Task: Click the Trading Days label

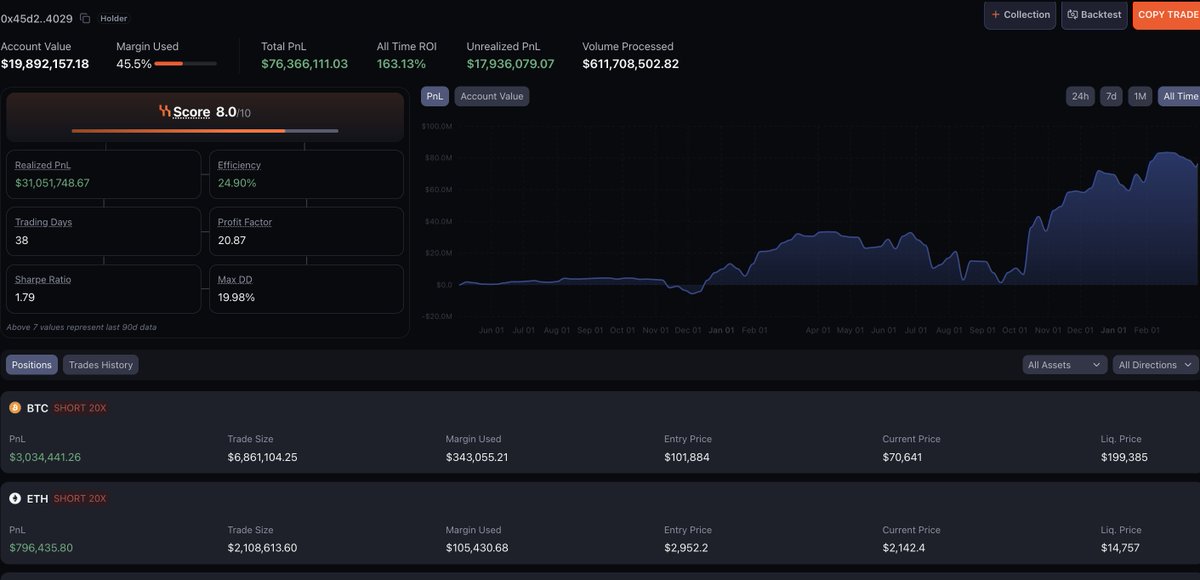Action: coord(44,222)
